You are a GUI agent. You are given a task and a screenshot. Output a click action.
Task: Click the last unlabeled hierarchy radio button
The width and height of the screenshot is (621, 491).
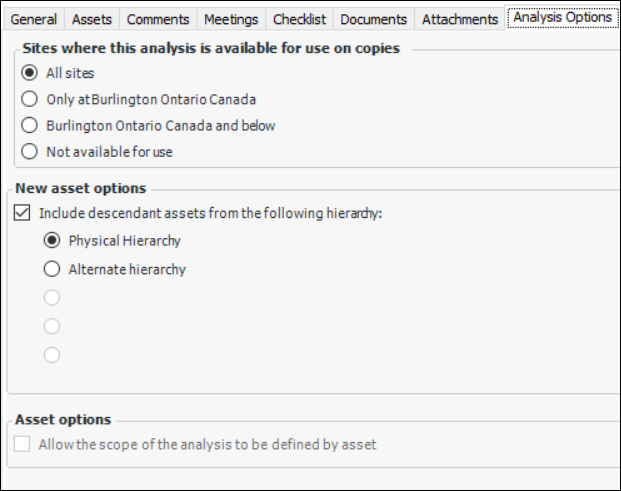[51, 354]
